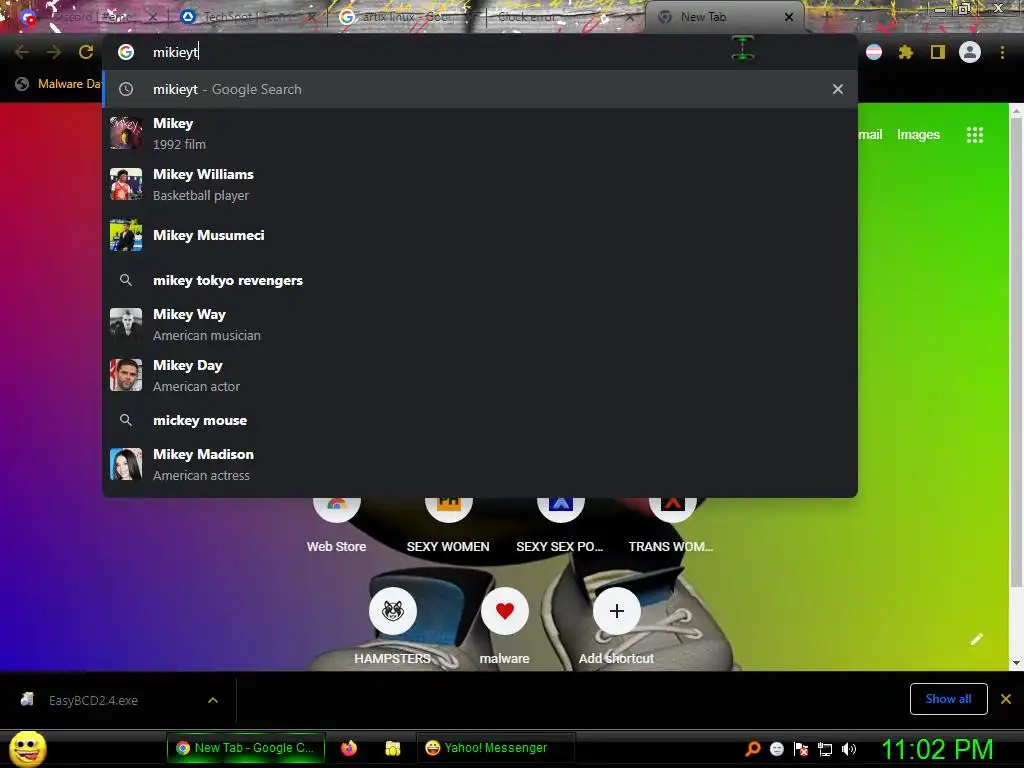Switch to Chrome New Tab taskbar button
1024x768 pixels.
click(x=246, y=748)
